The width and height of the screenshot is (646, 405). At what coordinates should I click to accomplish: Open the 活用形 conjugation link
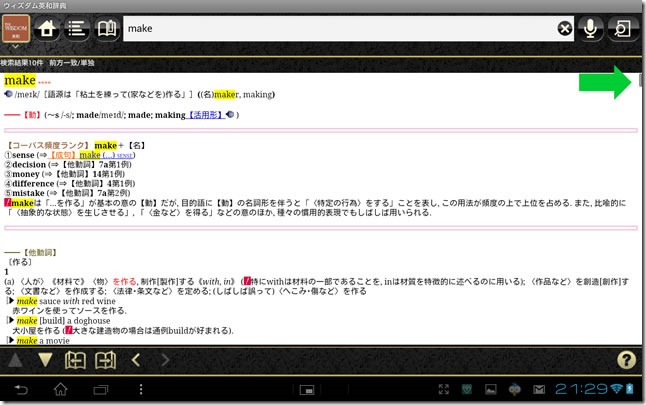click(205, 115)
